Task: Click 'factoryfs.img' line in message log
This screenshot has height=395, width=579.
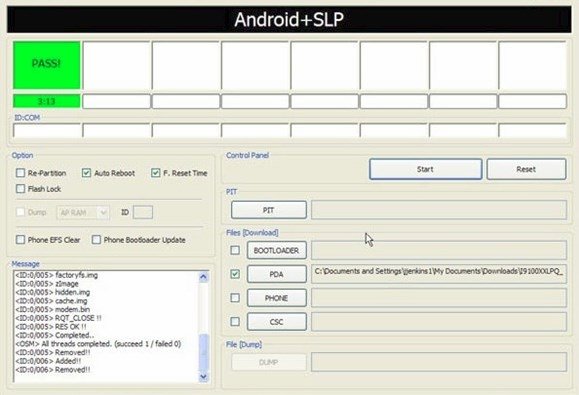Action: (x=56, y=275)
